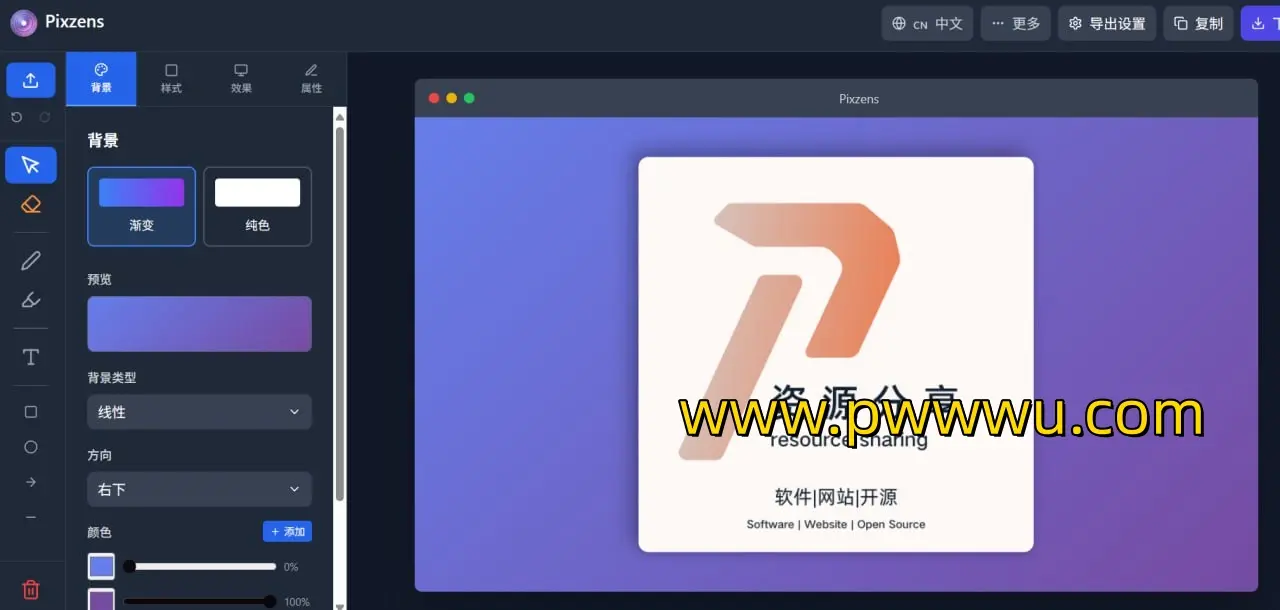1280x610 pixels.
Task: Expand the 方向 dropdown showing 右下
Action: pyautogui.click(x=199, y=489)
